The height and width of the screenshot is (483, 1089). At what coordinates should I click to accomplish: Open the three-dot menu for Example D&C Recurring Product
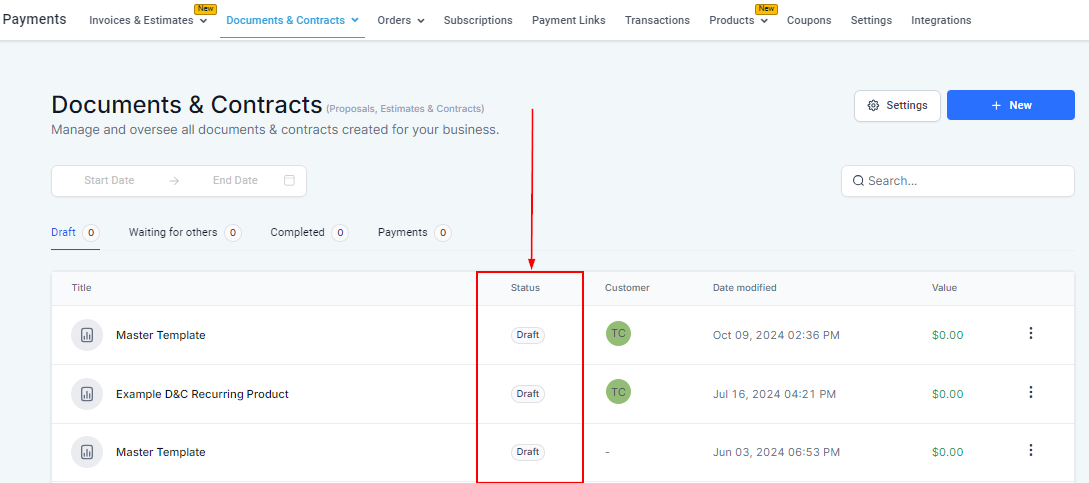(1031, 393)
